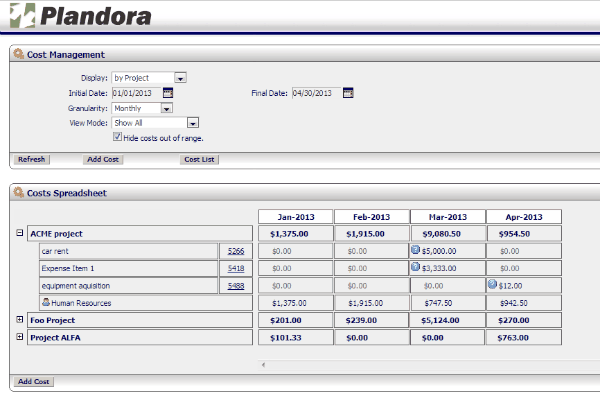Click the Expense Item 1 Mar-2013 cost icon

point(415,268)
